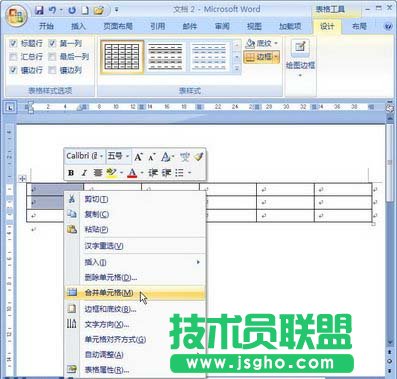Shrink font size in mini toolbar
Screen dimensions: 397x379
click(x=152, y=157)
